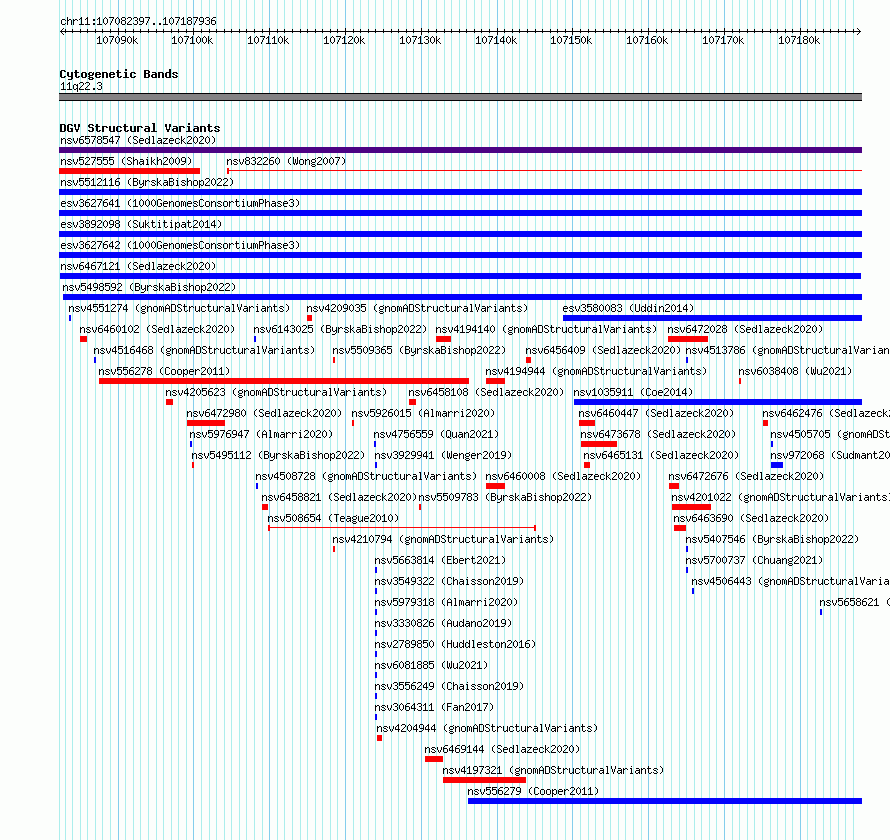Click esv3580083 (Uddin2014) label
The height and width of the screenshot is (840, 890).
pyautogui.click(x=628, y=308)
